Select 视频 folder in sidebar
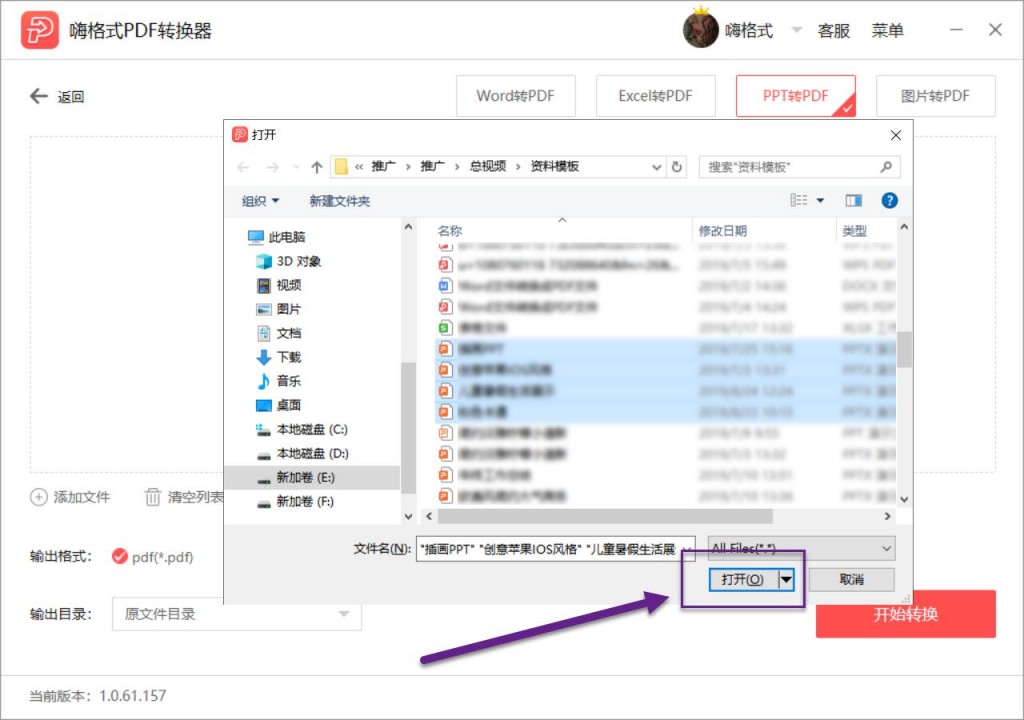The image size is (1024, 720). pos(279,285)
